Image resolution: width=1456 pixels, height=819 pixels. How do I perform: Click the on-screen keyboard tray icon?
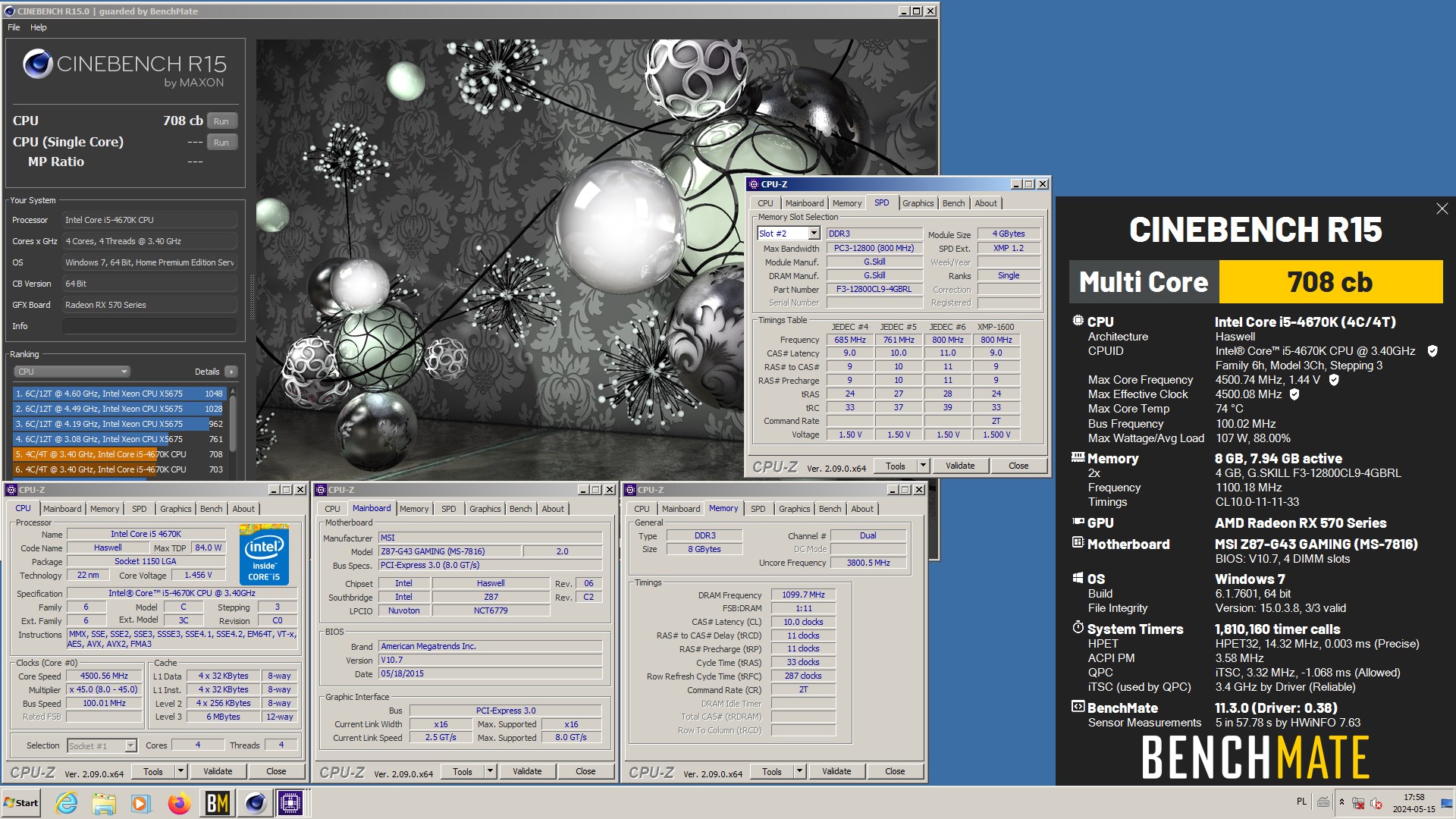point(1323,802)
